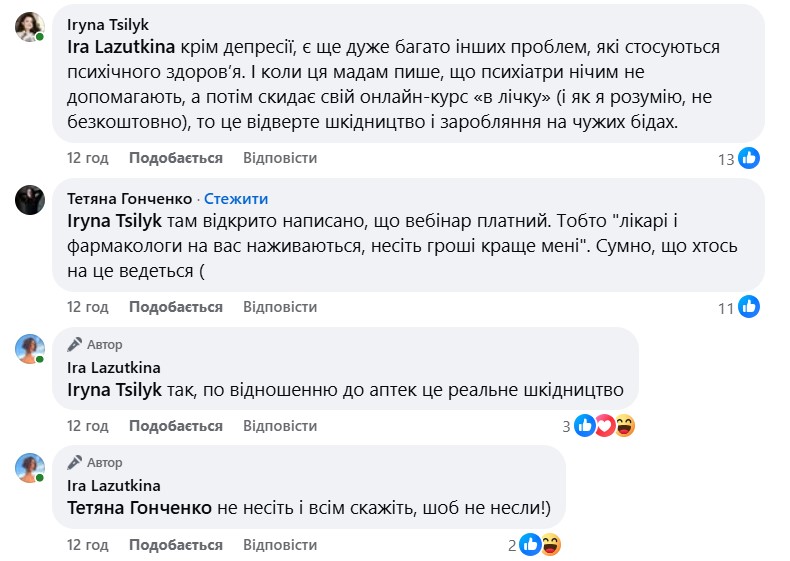790x561 pixels.
Task: Like Iryna Tsilyk's comment with Подобається
Action: [175, 158]
